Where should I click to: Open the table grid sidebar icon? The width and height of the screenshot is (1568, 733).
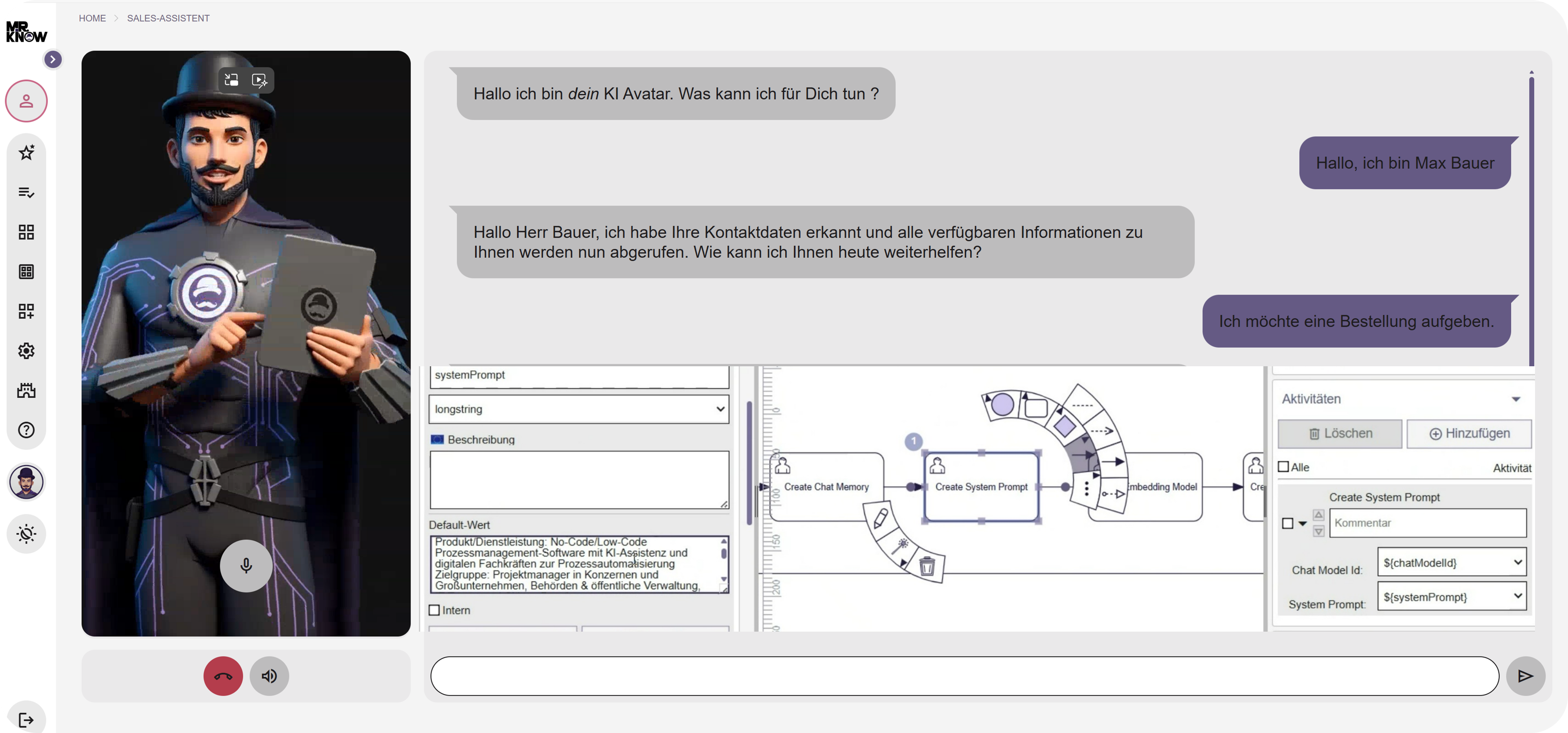pyautogui.click(x=26, y=272)
